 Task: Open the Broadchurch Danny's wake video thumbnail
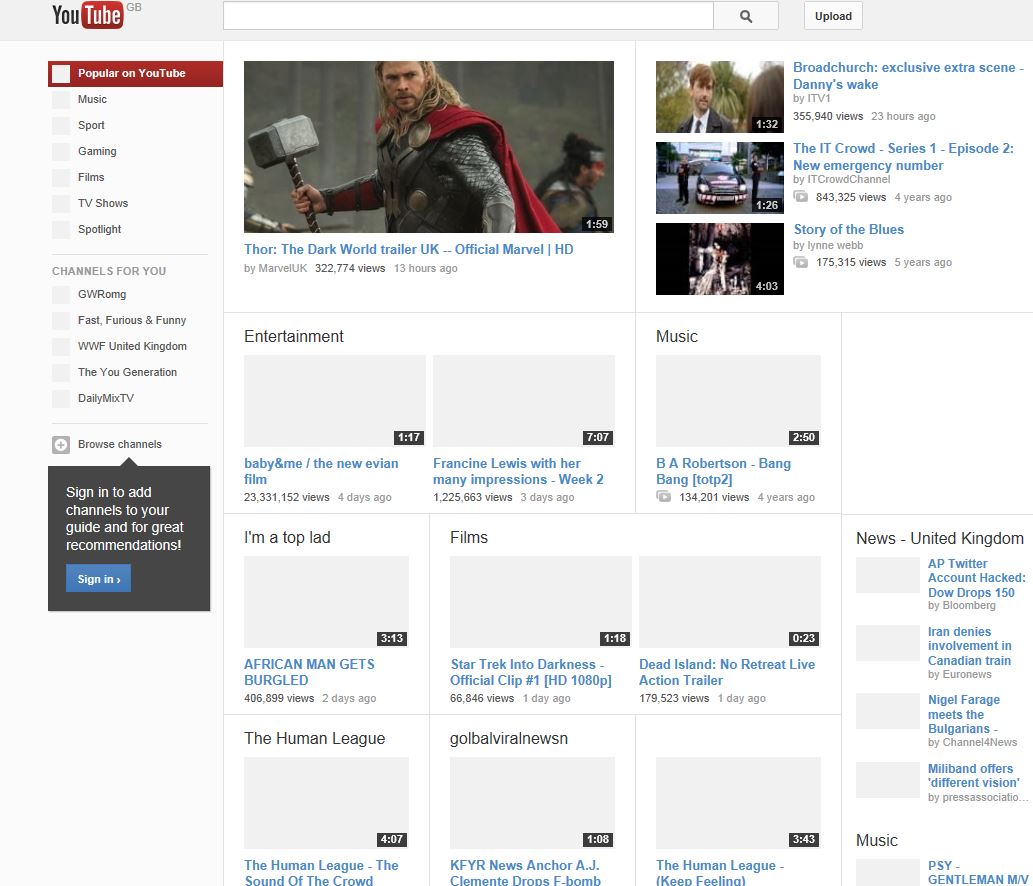click(x=719, y=97)
